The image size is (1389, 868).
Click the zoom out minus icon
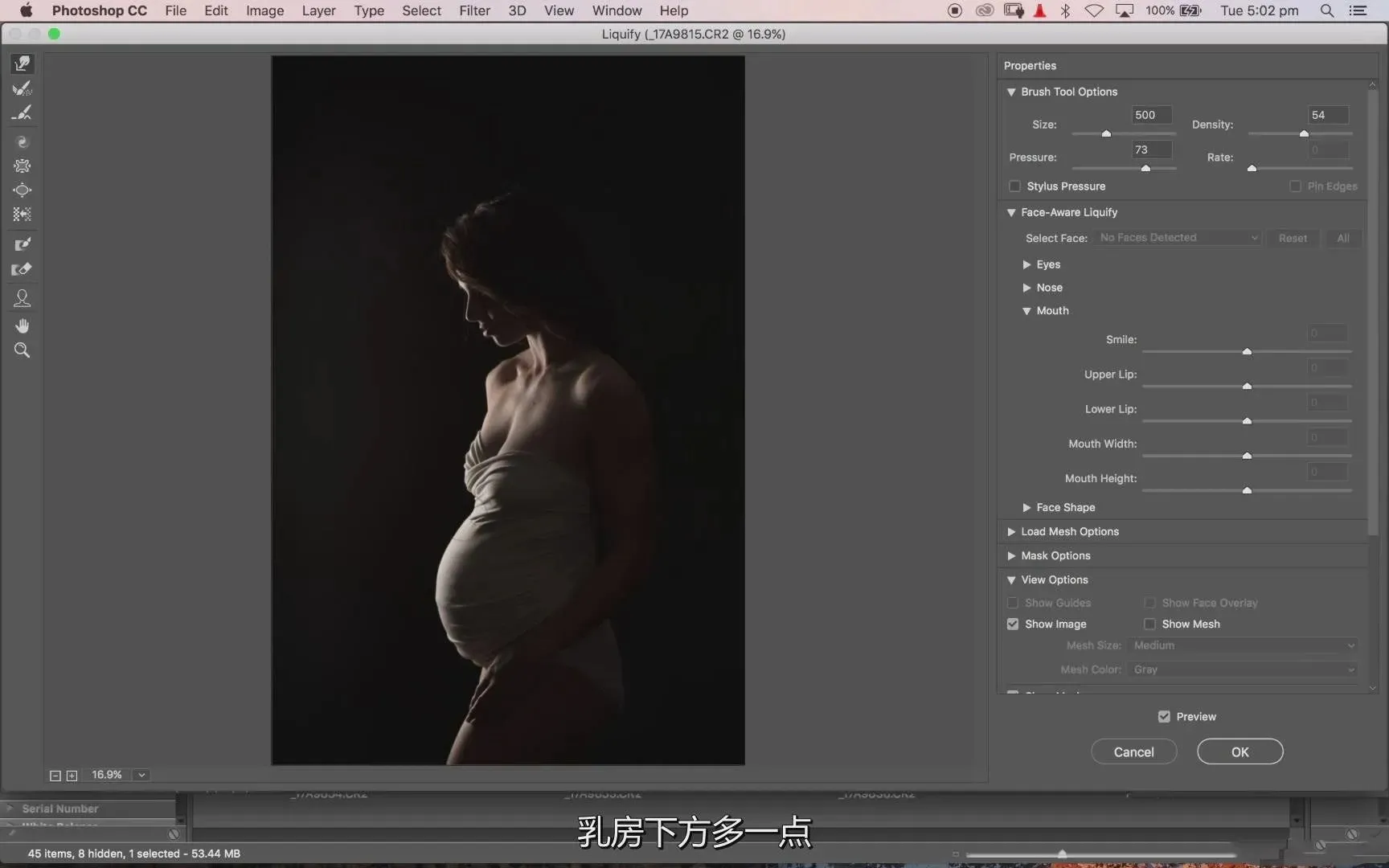click(55, 776)
